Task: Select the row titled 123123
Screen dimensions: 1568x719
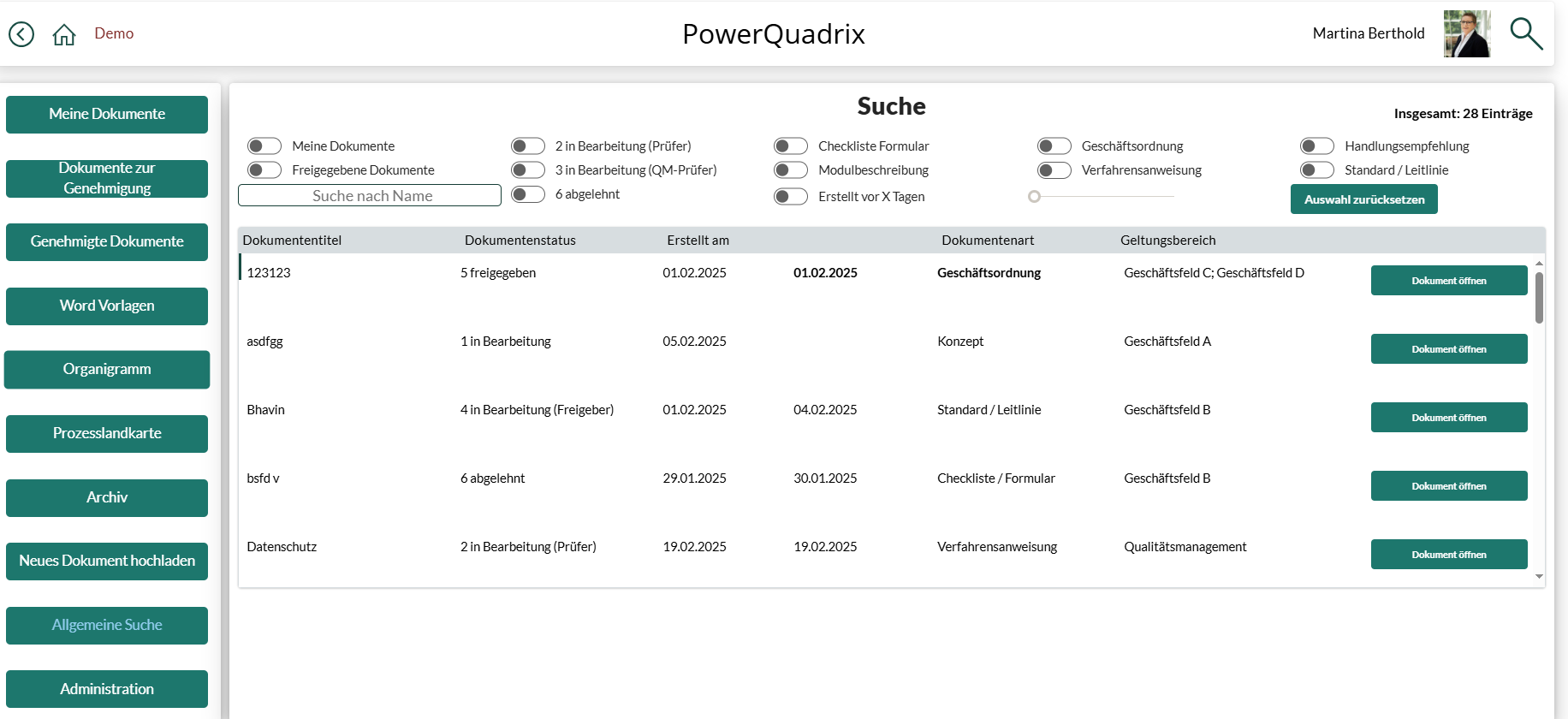Action: pyautogui.click(x=269, y=273)
